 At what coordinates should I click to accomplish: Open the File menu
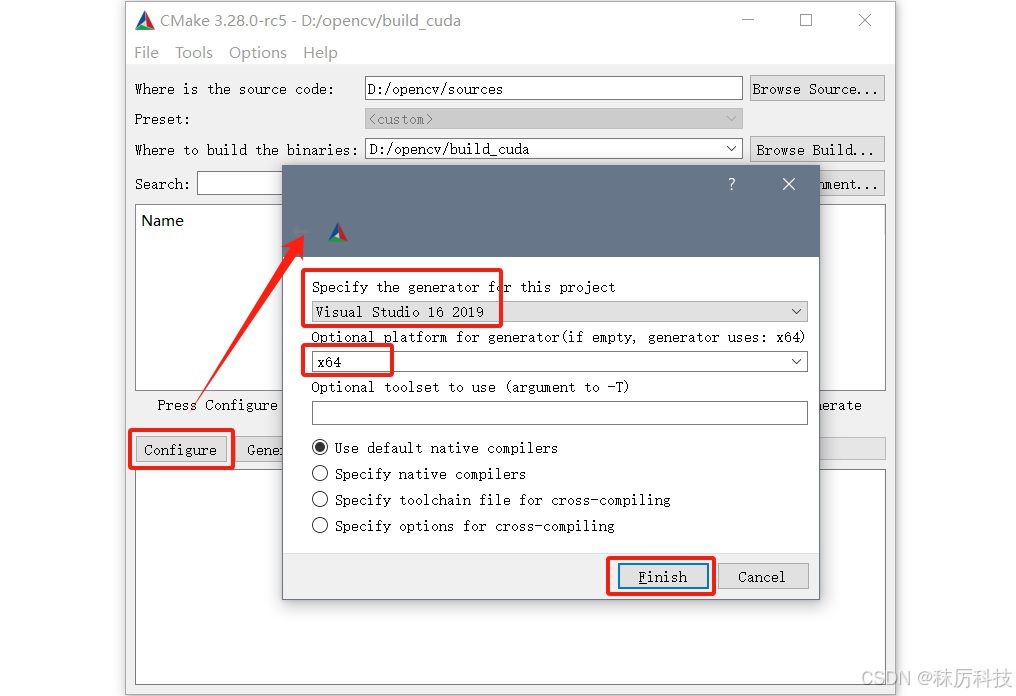[146, 52]
